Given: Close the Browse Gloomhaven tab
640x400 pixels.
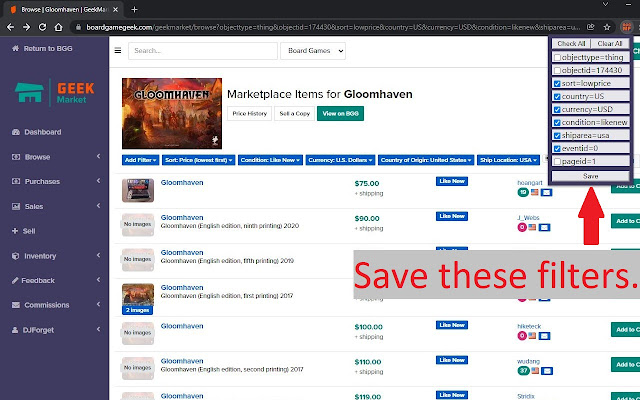Looking at the screenshot, I should pyautogui.click(x=116, y=9).
